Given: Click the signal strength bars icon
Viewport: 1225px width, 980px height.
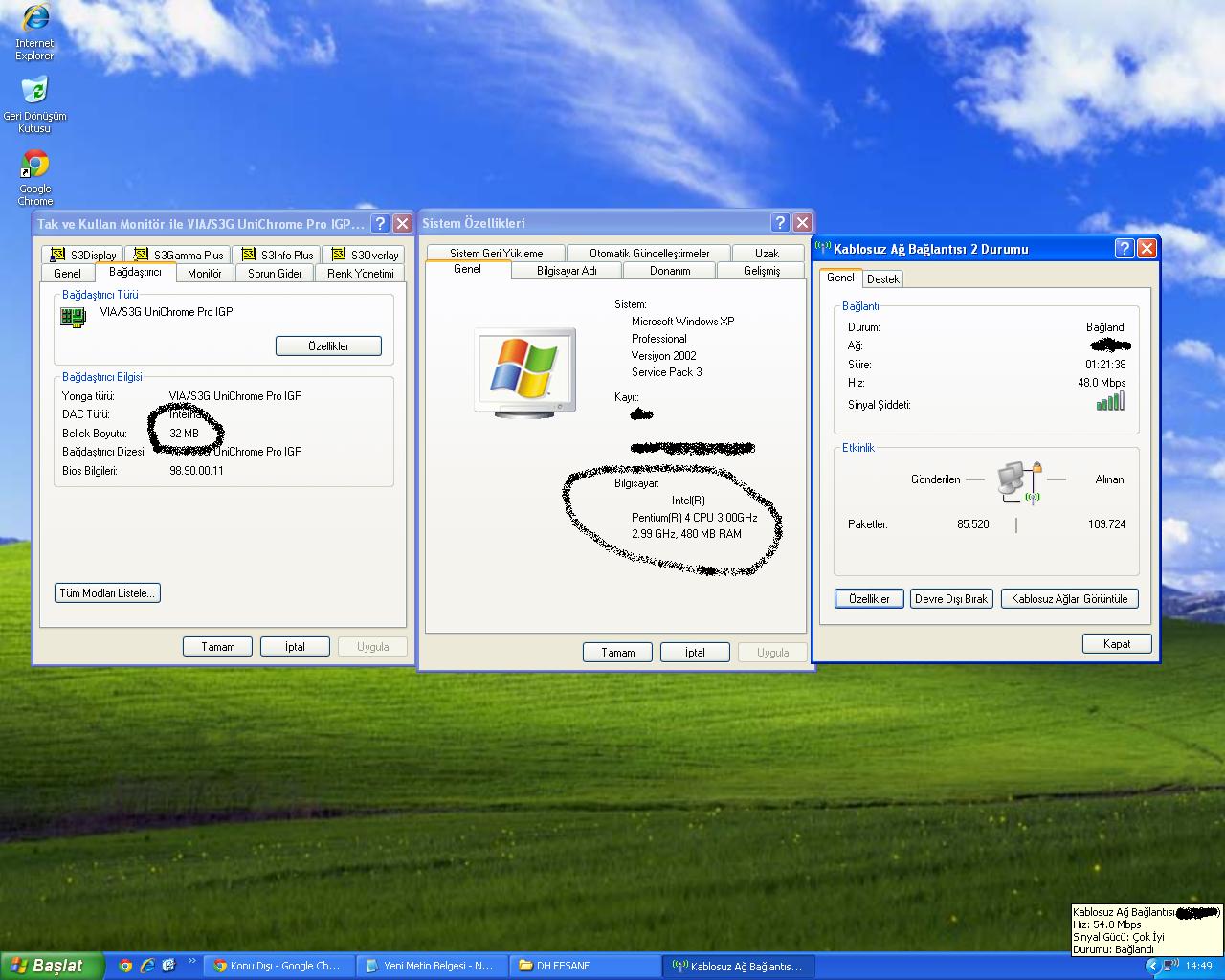Looking at the screenshot, I should pyautogui.click(x=1110, y=401).
